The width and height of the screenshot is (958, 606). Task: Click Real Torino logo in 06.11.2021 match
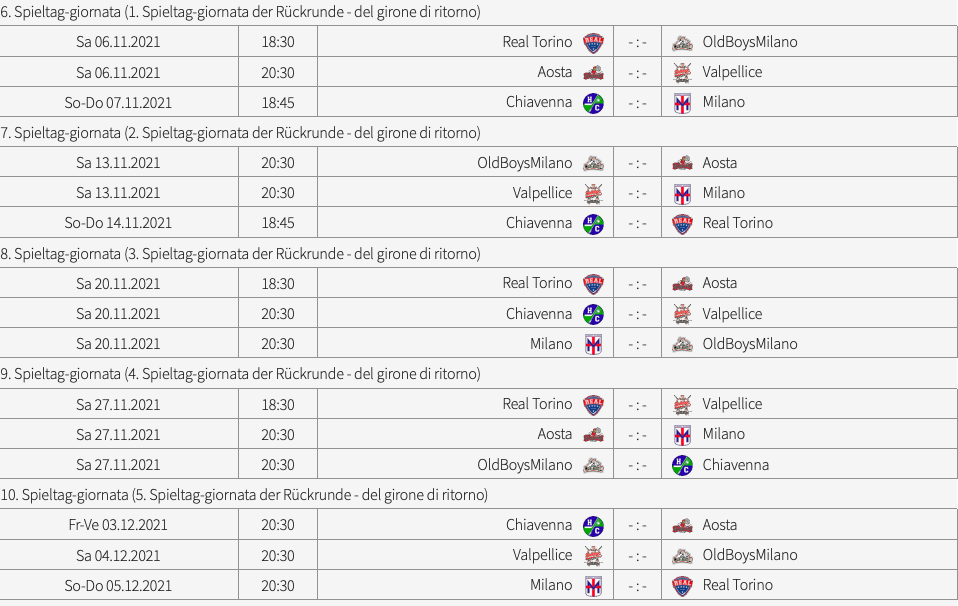coord(593,42)
